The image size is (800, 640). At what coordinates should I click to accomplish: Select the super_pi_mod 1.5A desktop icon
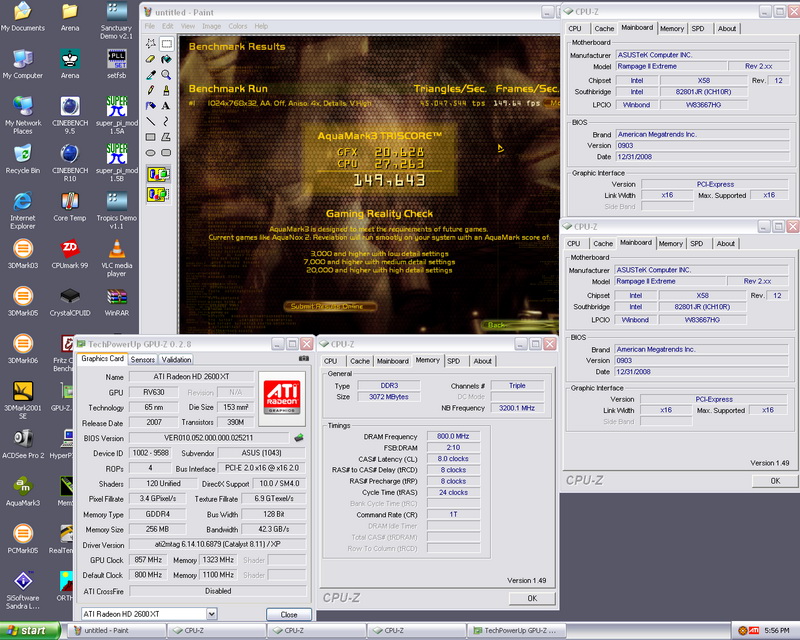(117, 115)
